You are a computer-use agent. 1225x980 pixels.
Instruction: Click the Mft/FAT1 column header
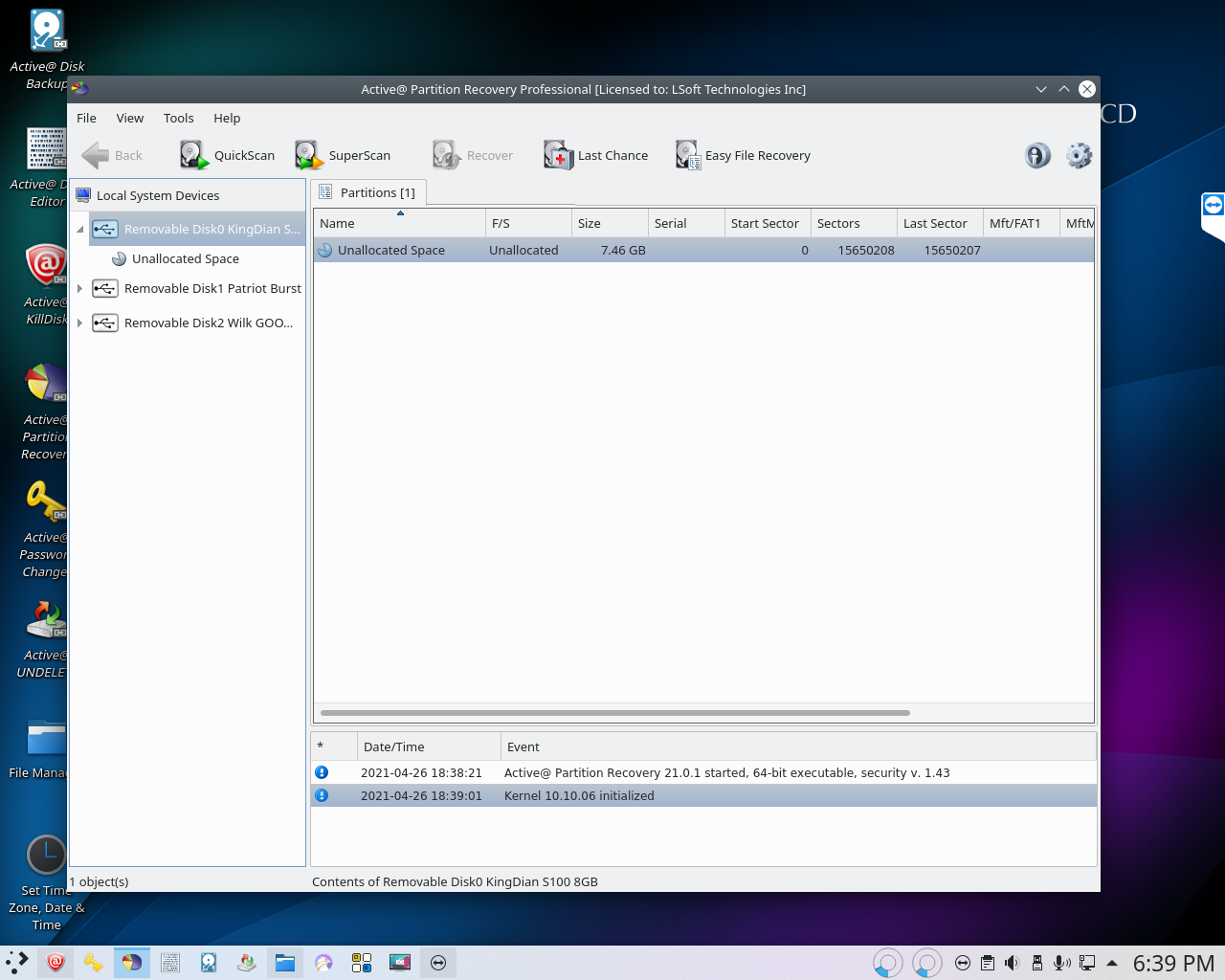[1021, 223]
